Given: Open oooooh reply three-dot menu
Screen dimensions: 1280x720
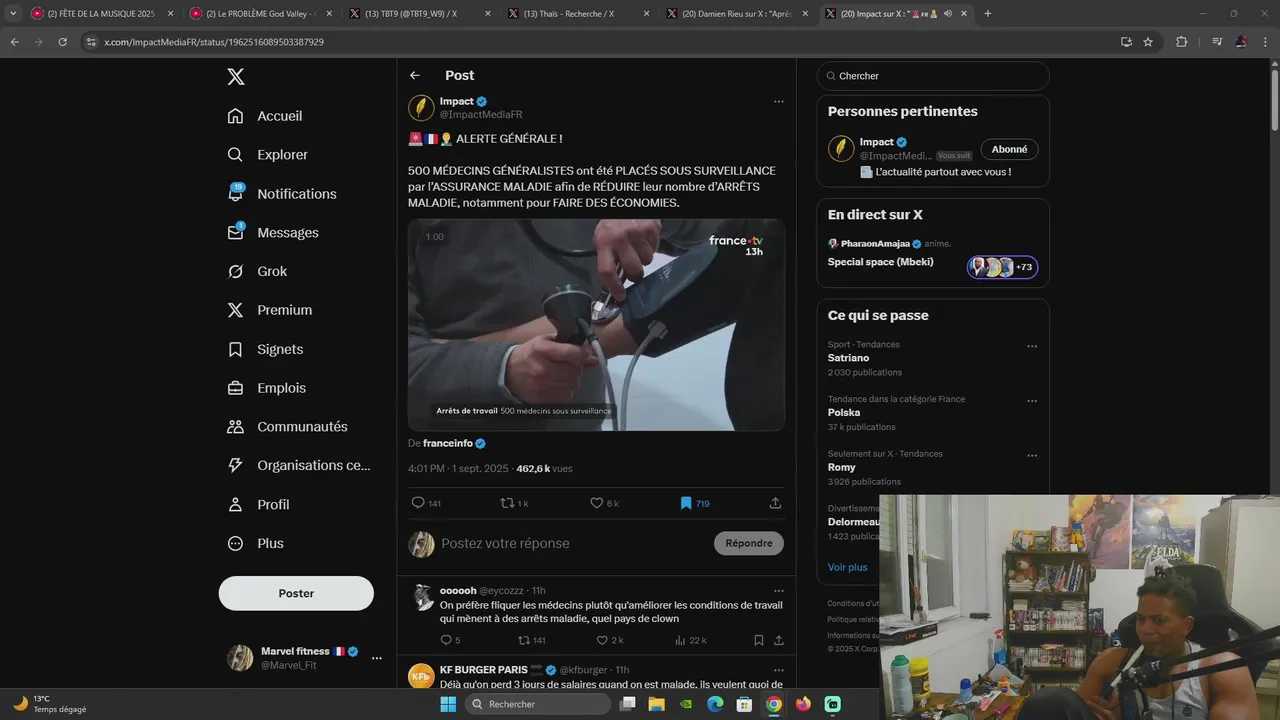Looking at the screenshot, I should (x=778, y=591).
